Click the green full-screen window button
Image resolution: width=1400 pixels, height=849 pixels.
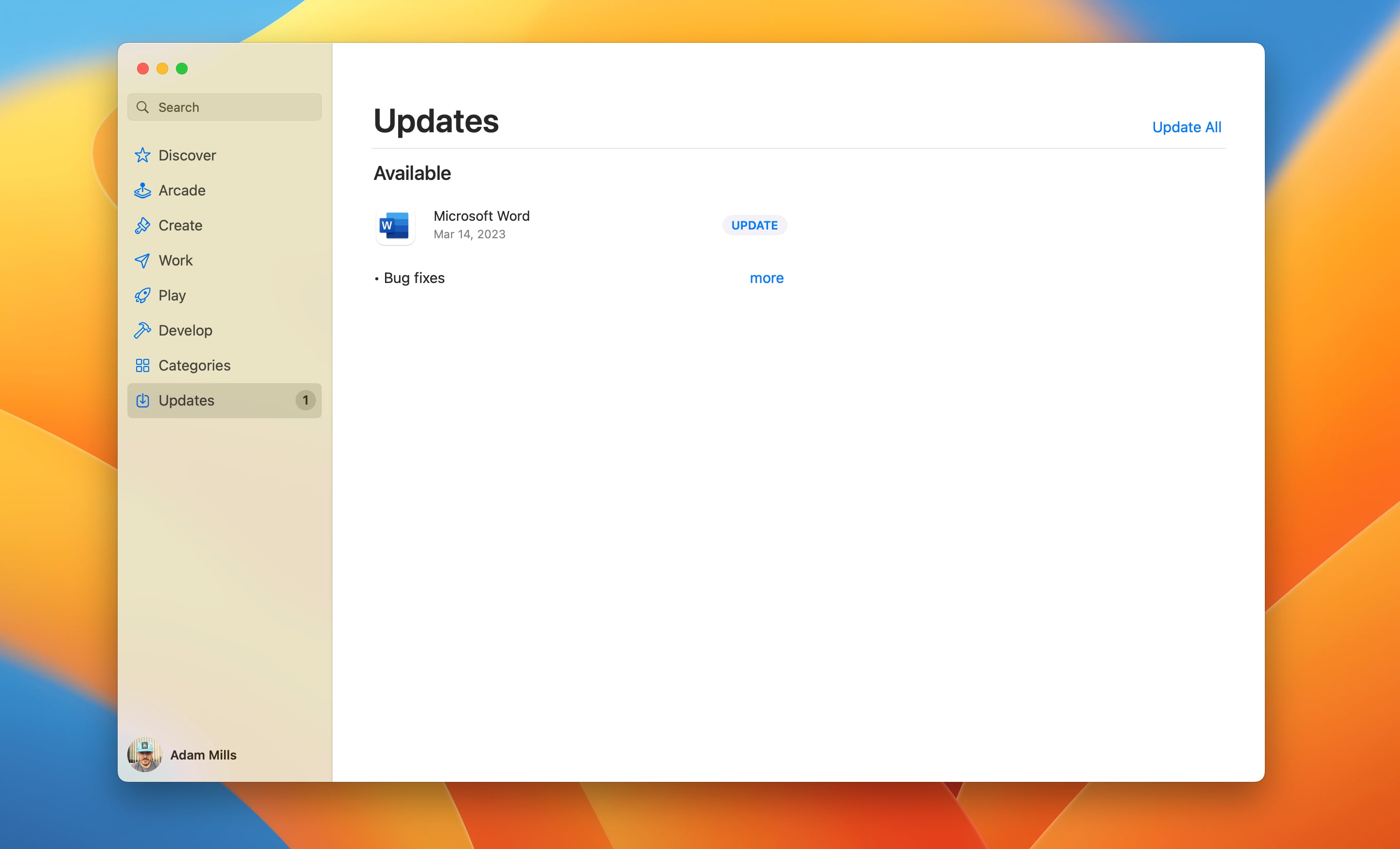coord(182,68)
